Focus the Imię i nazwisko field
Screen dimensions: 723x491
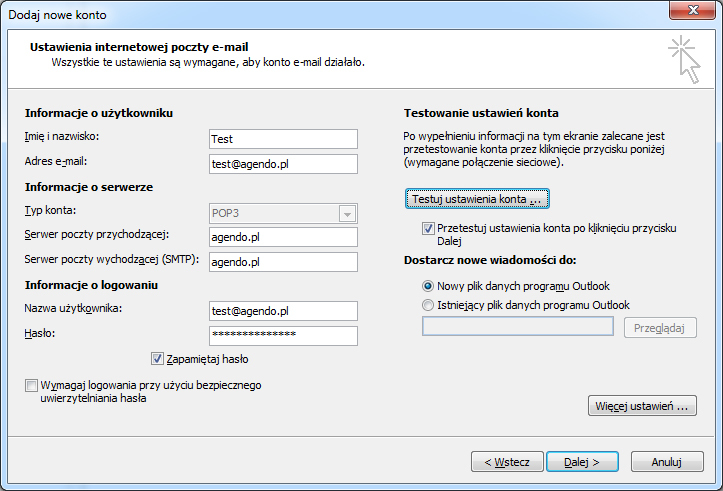pos(283,139)
